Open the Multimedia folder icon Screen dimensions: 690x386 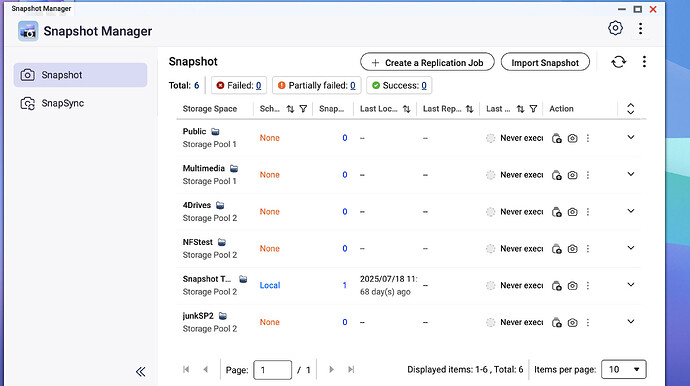click(x=234, y=169)
